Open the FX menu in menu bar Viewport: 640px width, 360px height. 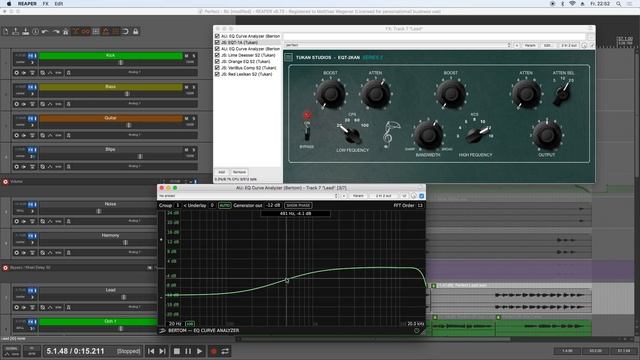(x=45, y=4)
